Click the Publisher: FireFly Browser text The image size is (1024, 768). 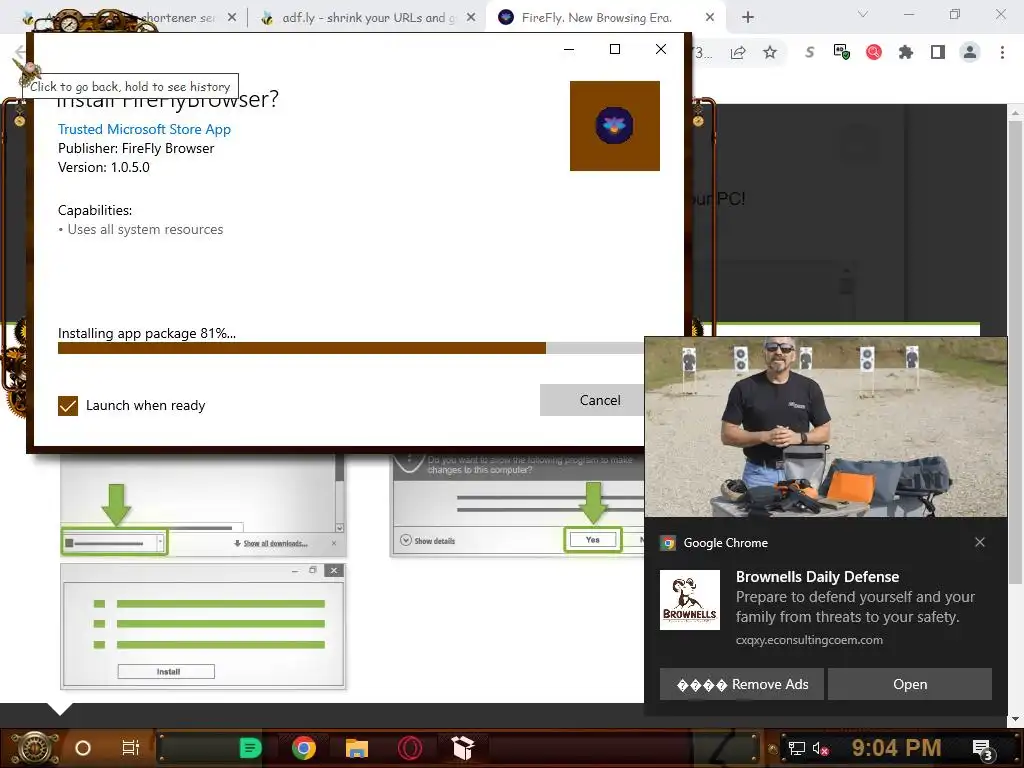tap(136, 148)
